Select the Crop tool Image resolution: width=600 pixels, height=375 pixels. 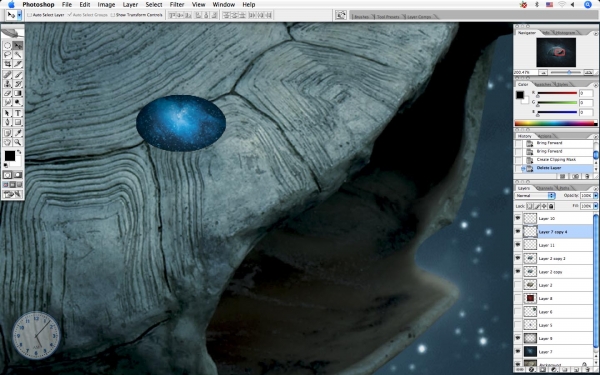click(x=7, y=64)
